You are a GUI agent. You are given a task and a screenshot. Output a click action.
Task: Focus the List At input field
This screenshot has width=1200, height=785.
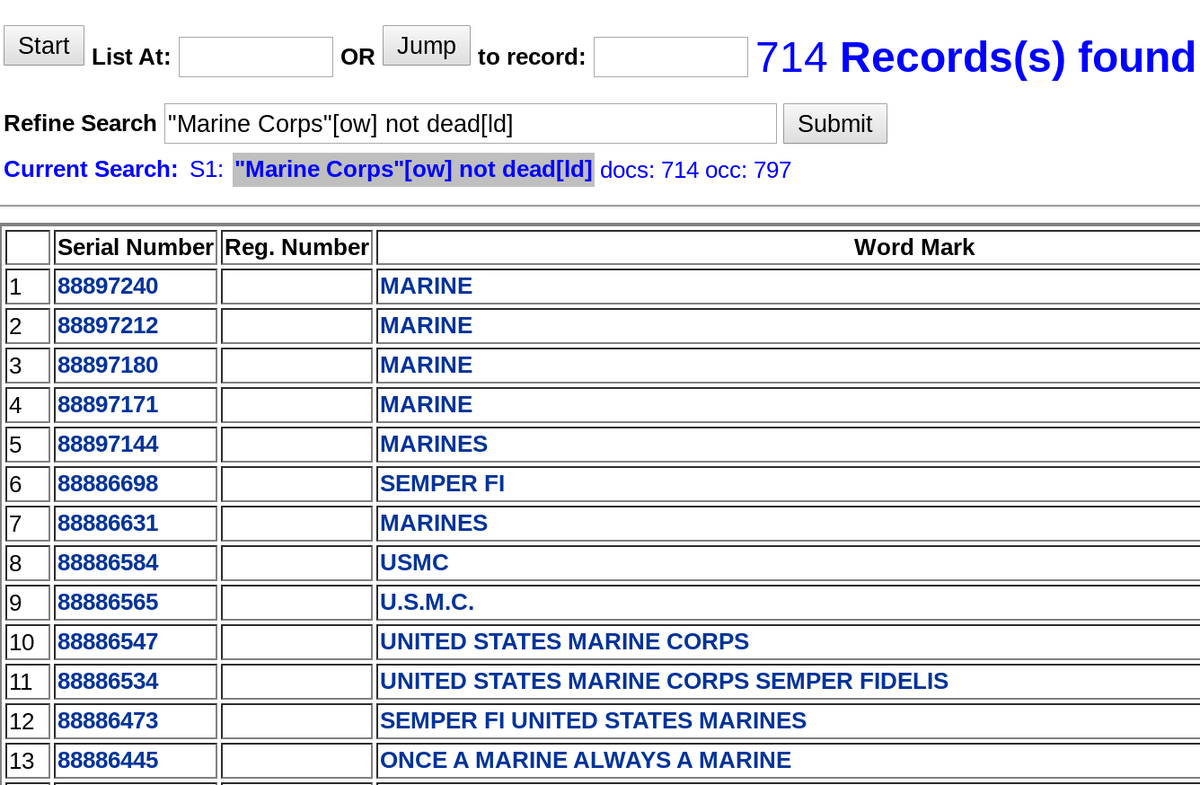click(256, 57)
